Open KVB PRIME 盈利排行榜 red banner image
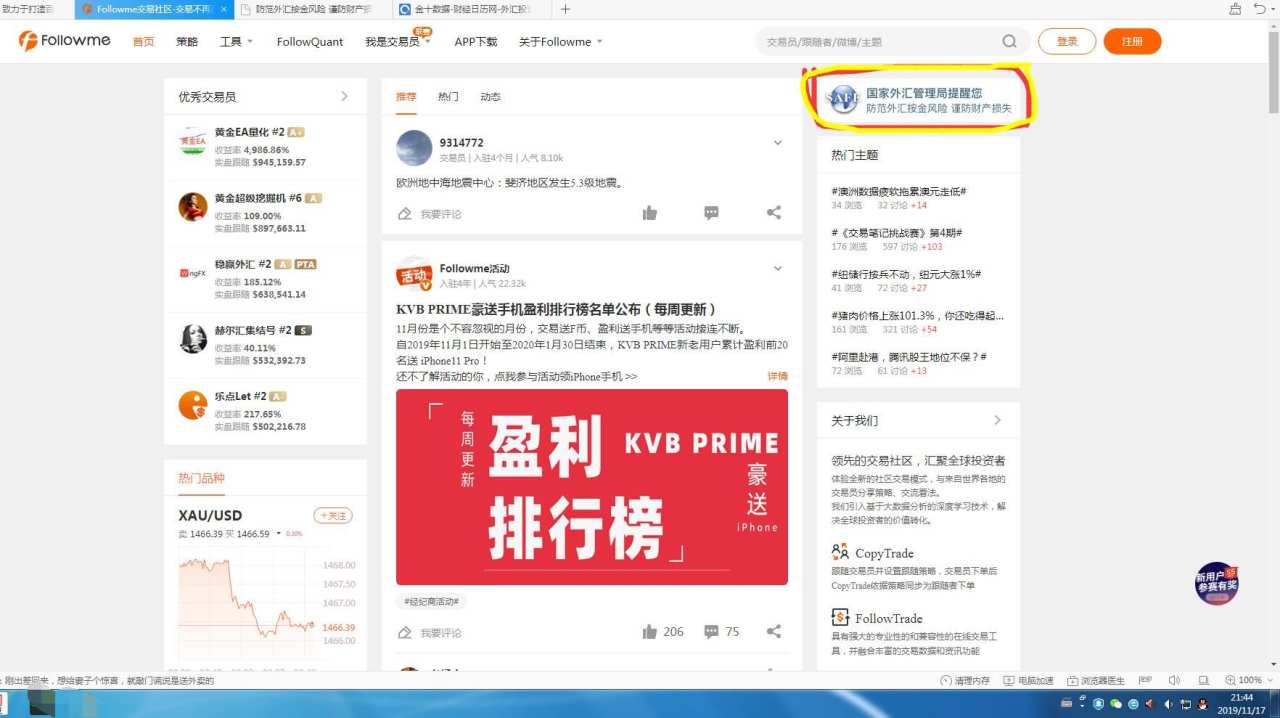This screenshot has width=1280, height=718. click(x=592, y=487)
